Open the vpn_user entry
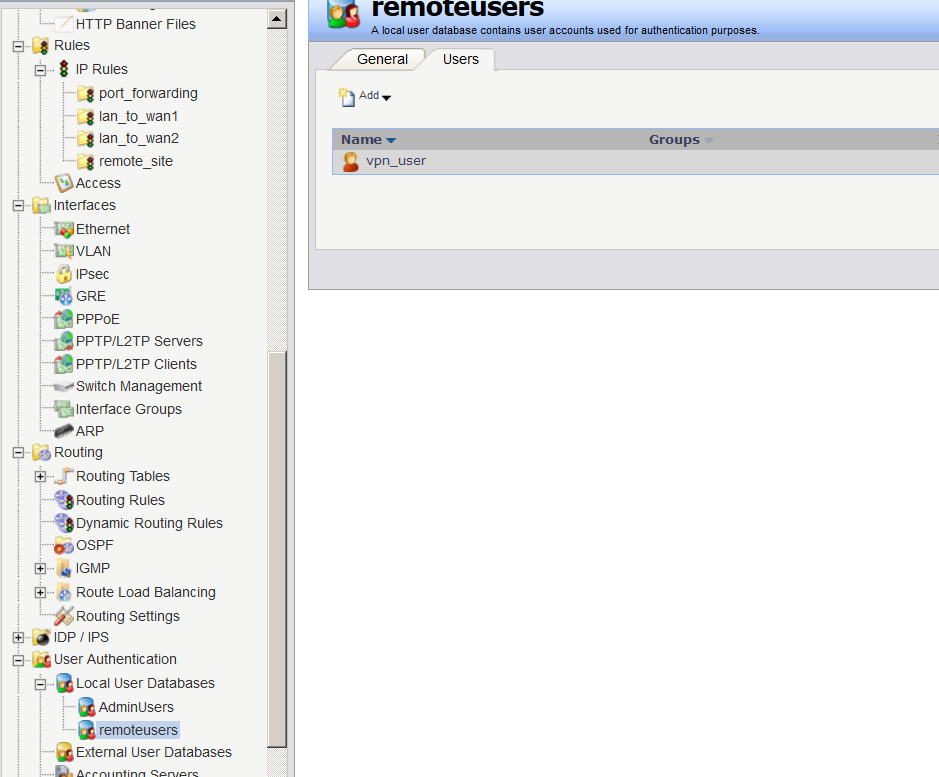The height and width of the screenshot is (777, 939). (x=396, y=161)
